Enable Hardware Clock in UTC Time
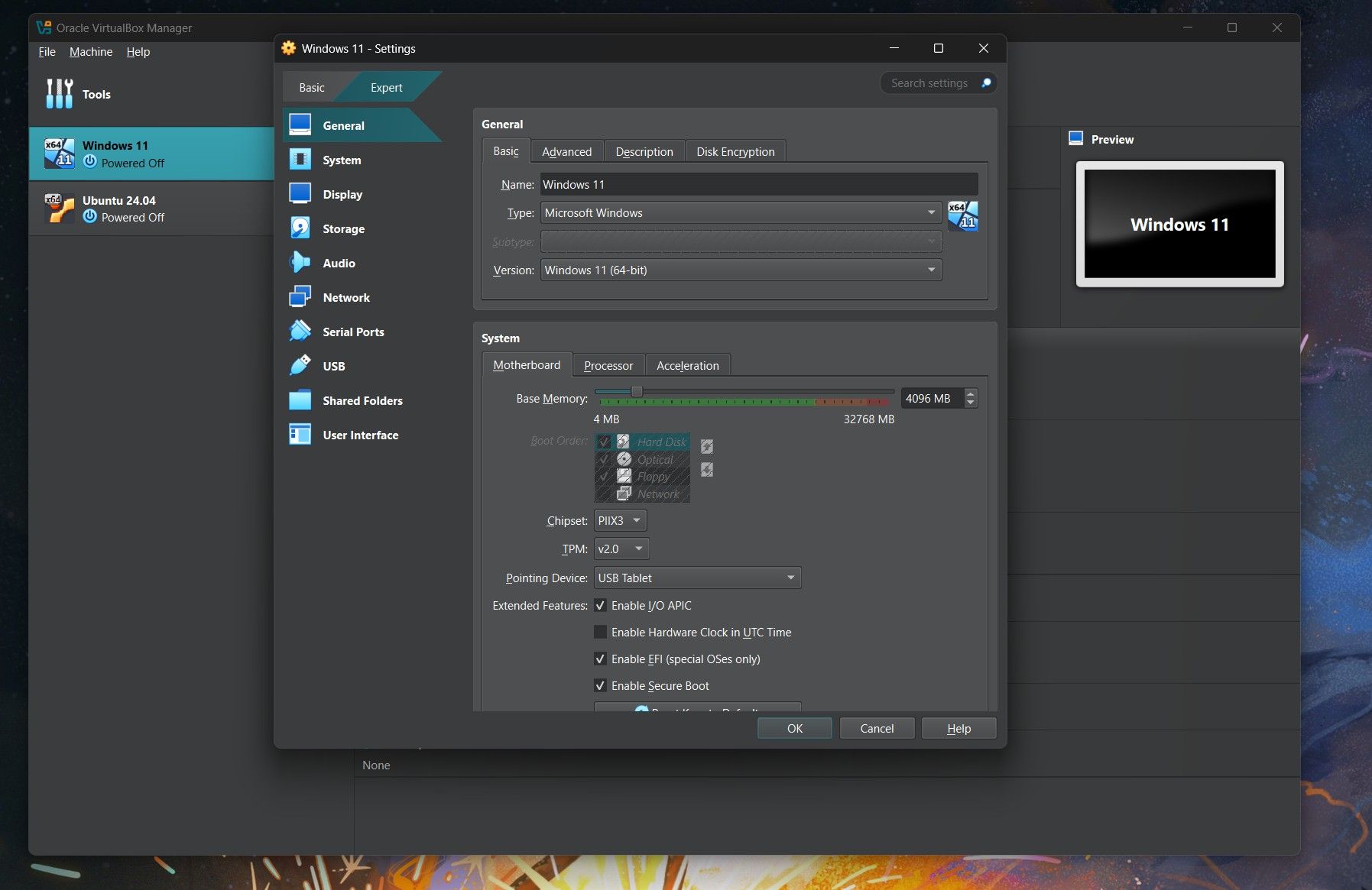The width and height of the screenshot is (1372, 890). click(600, 632)
